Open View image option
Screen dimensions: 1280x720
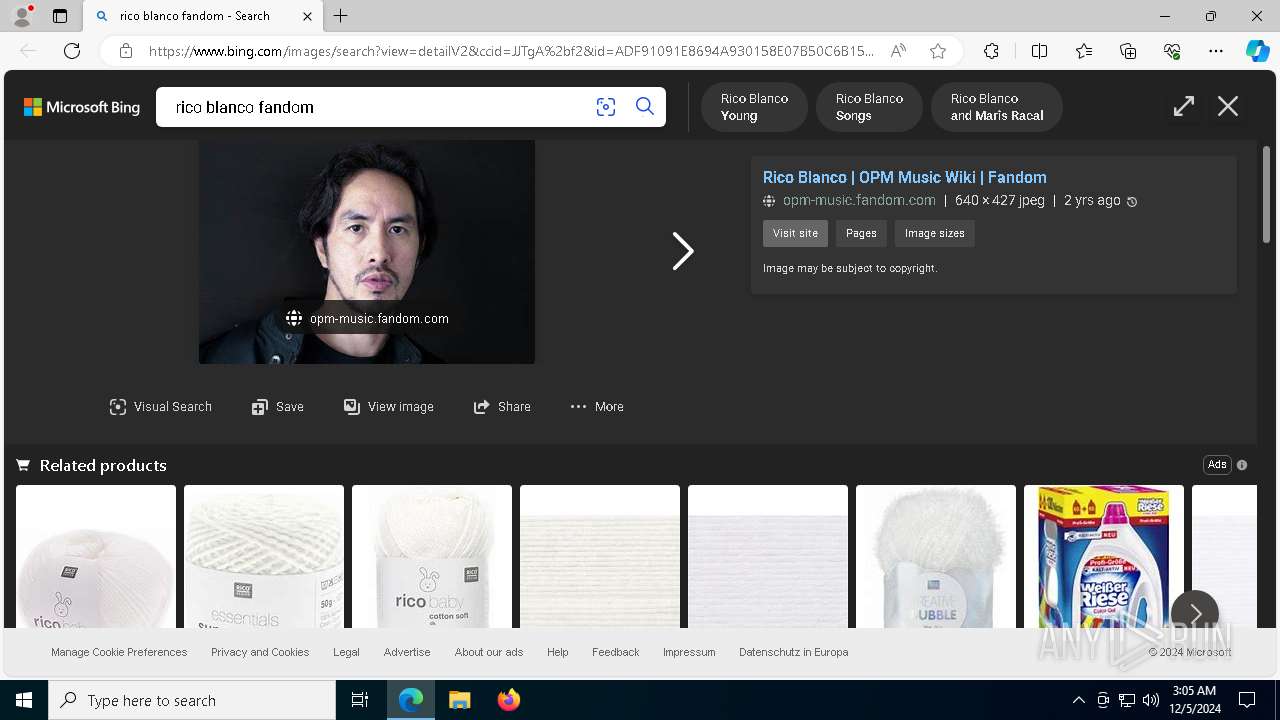(x=389, y=407)
